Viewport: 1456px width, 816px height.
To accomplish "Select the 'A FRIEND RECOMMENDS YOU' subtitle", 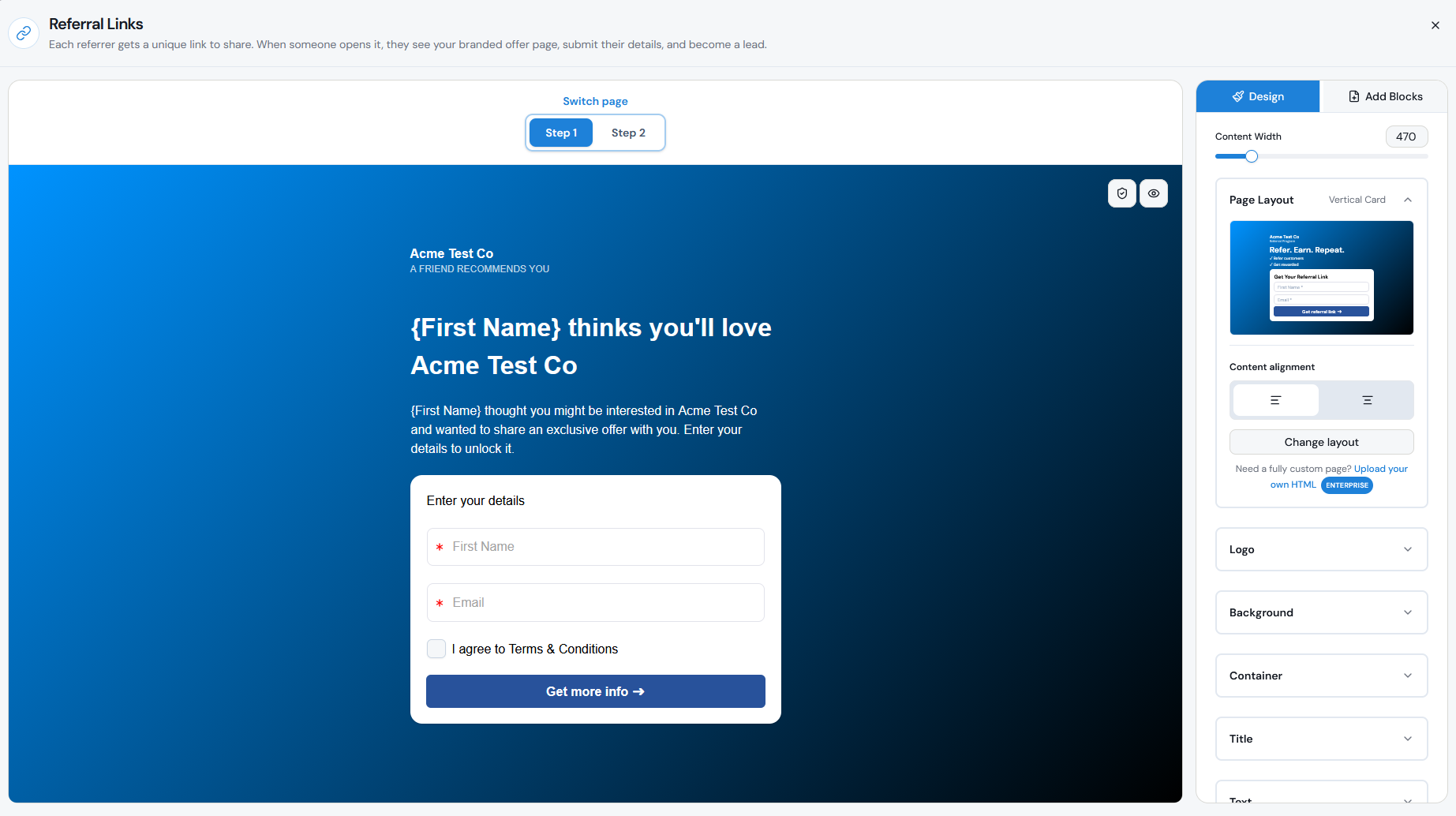I will coord(480,269).
